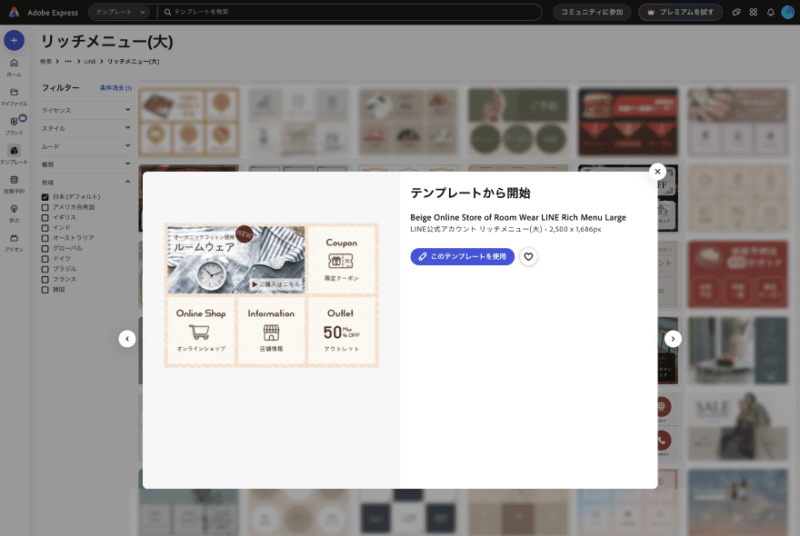Open the 学ぶ lightbulb sidebar icon

click(14, 213)
